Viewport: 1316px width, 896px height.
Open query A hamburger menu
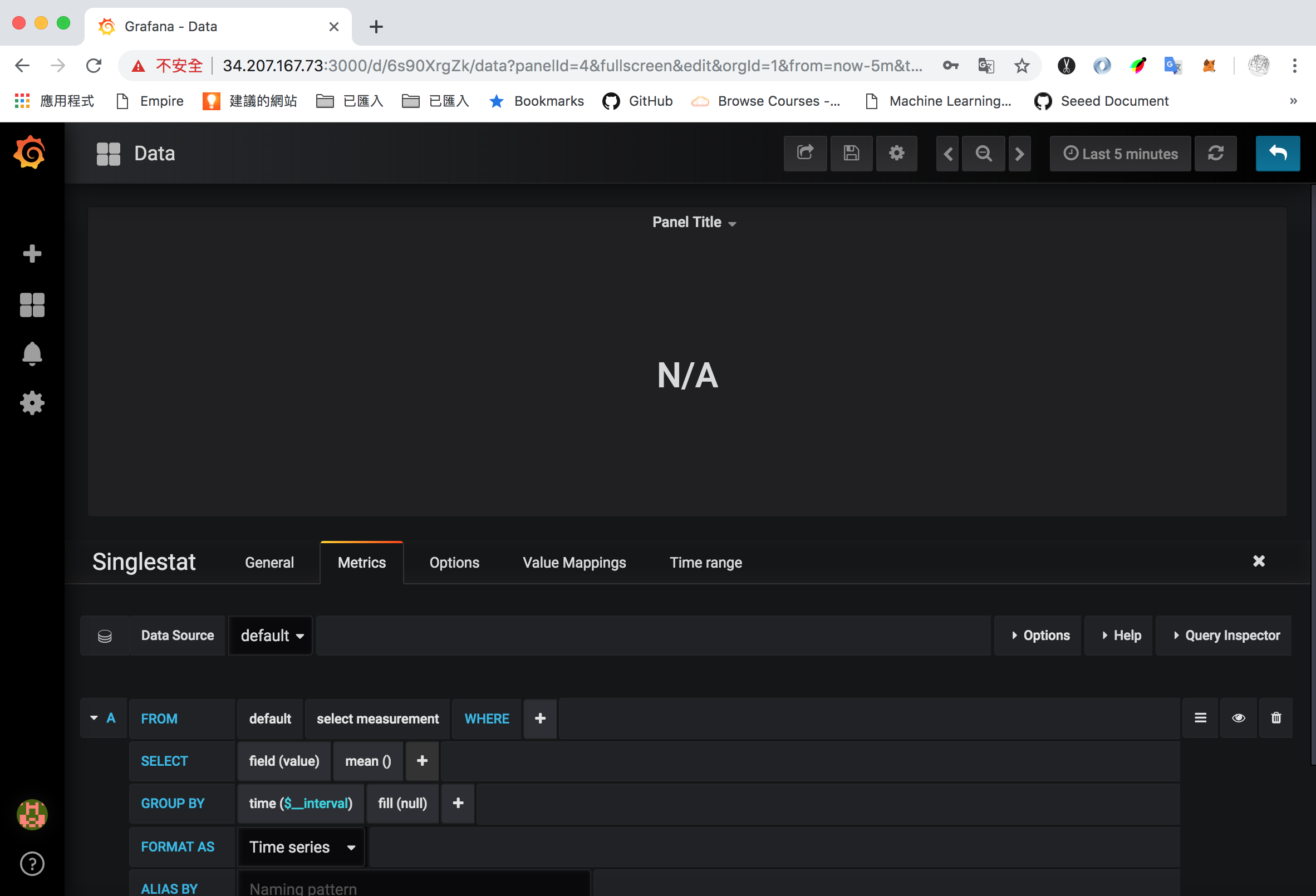coord(1200,718)
